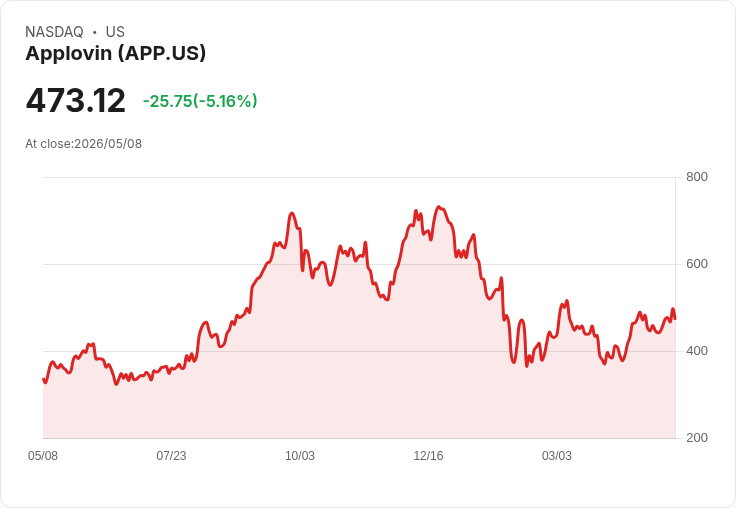The height and width of the screenshot is (508, 736).
Task: Click the 473.12 current price
Action: pyautogui.click(x=76, y=100)
